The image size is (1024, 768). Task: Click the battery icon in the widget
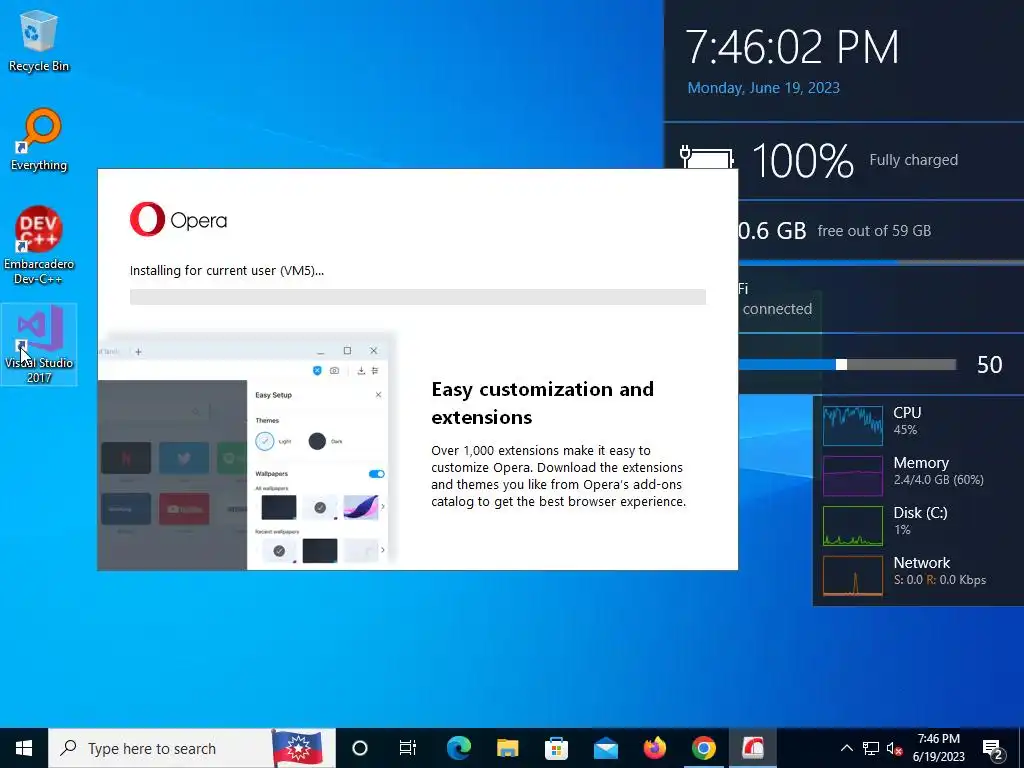coord(706,157)
